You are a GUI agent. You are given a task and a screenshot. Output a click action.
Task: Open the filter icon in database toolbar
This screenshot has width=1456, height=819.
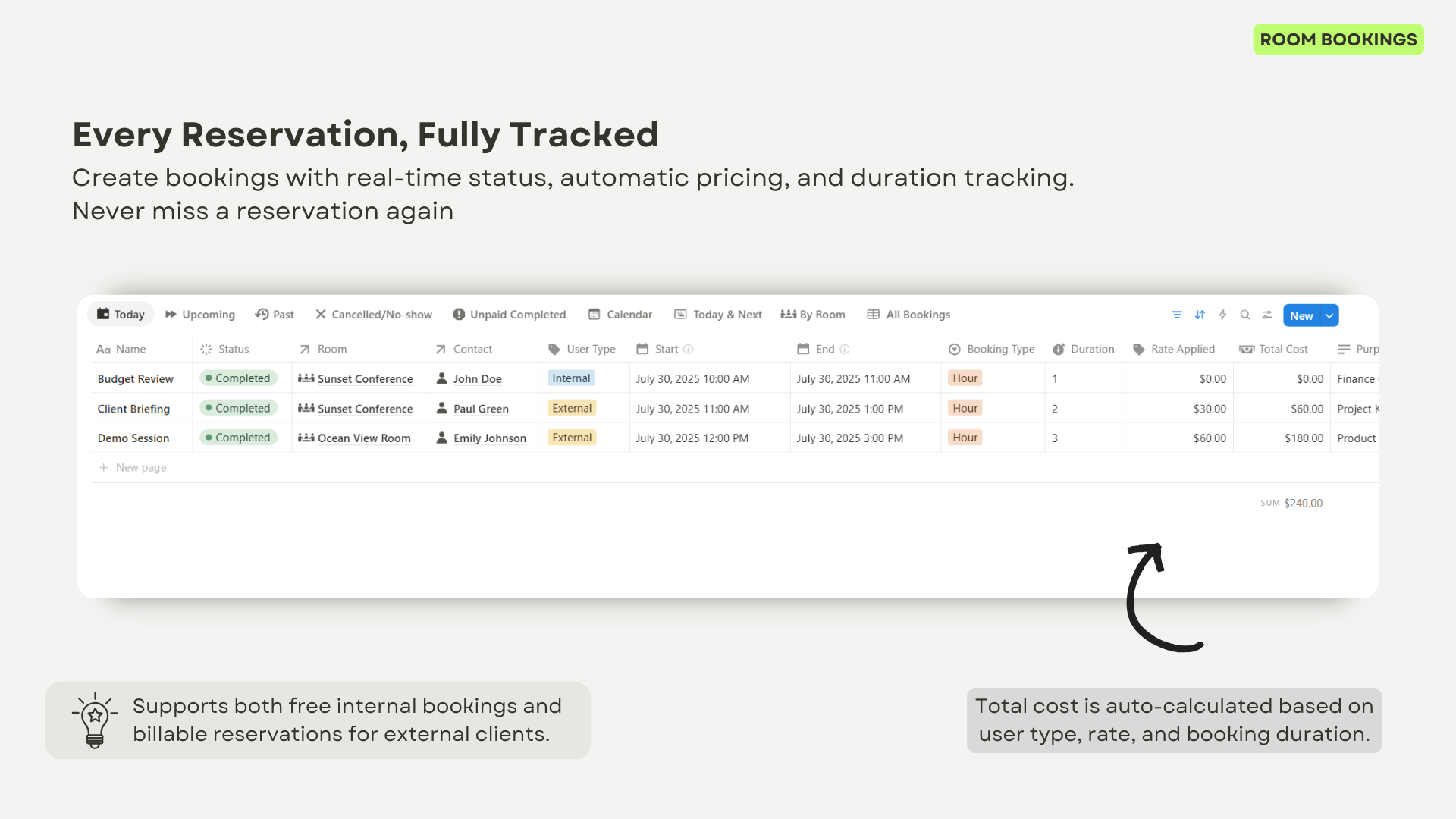(1177, 315)
